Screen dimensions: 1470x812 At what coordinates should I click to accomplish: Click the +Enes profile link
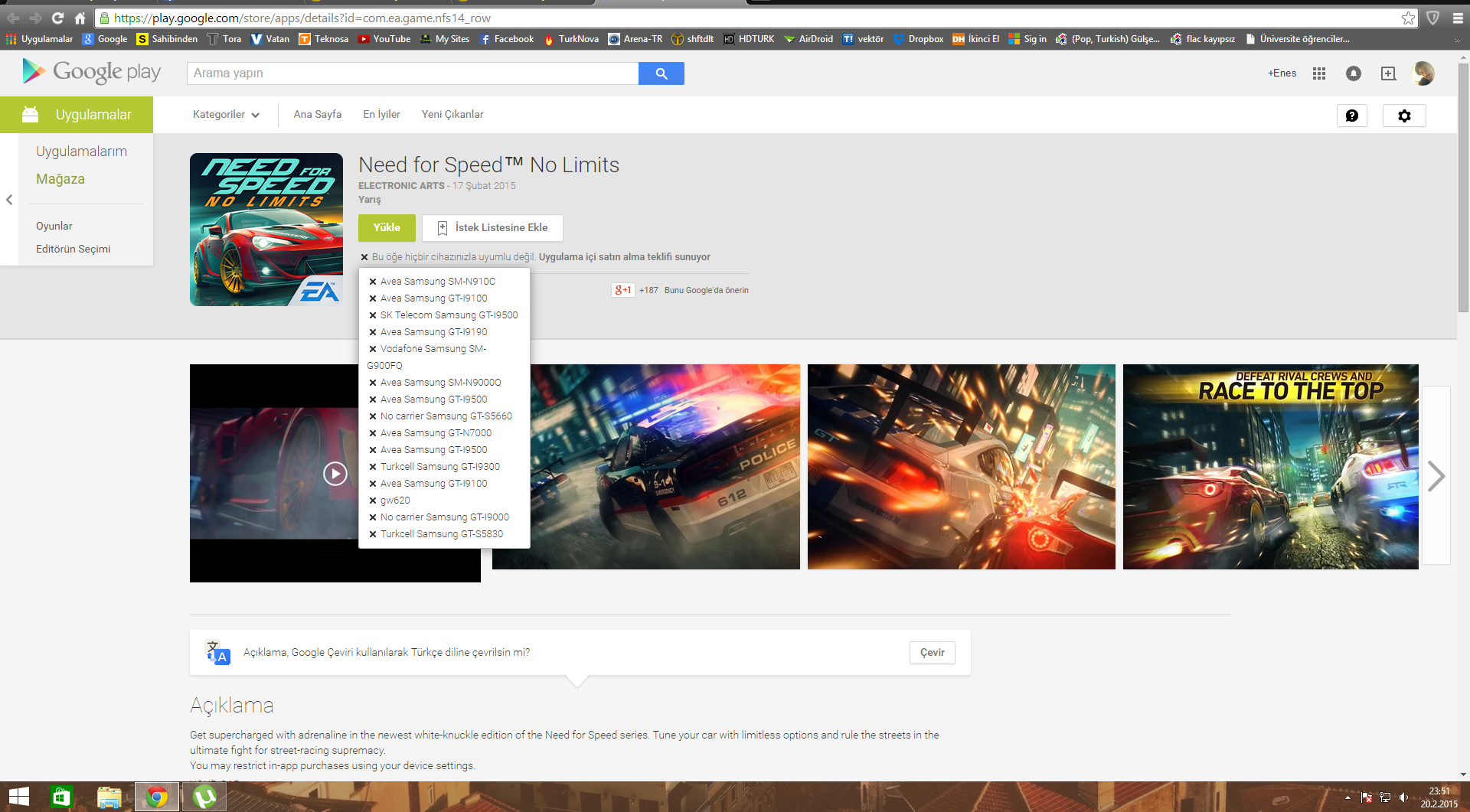[x=1282, y=73]
